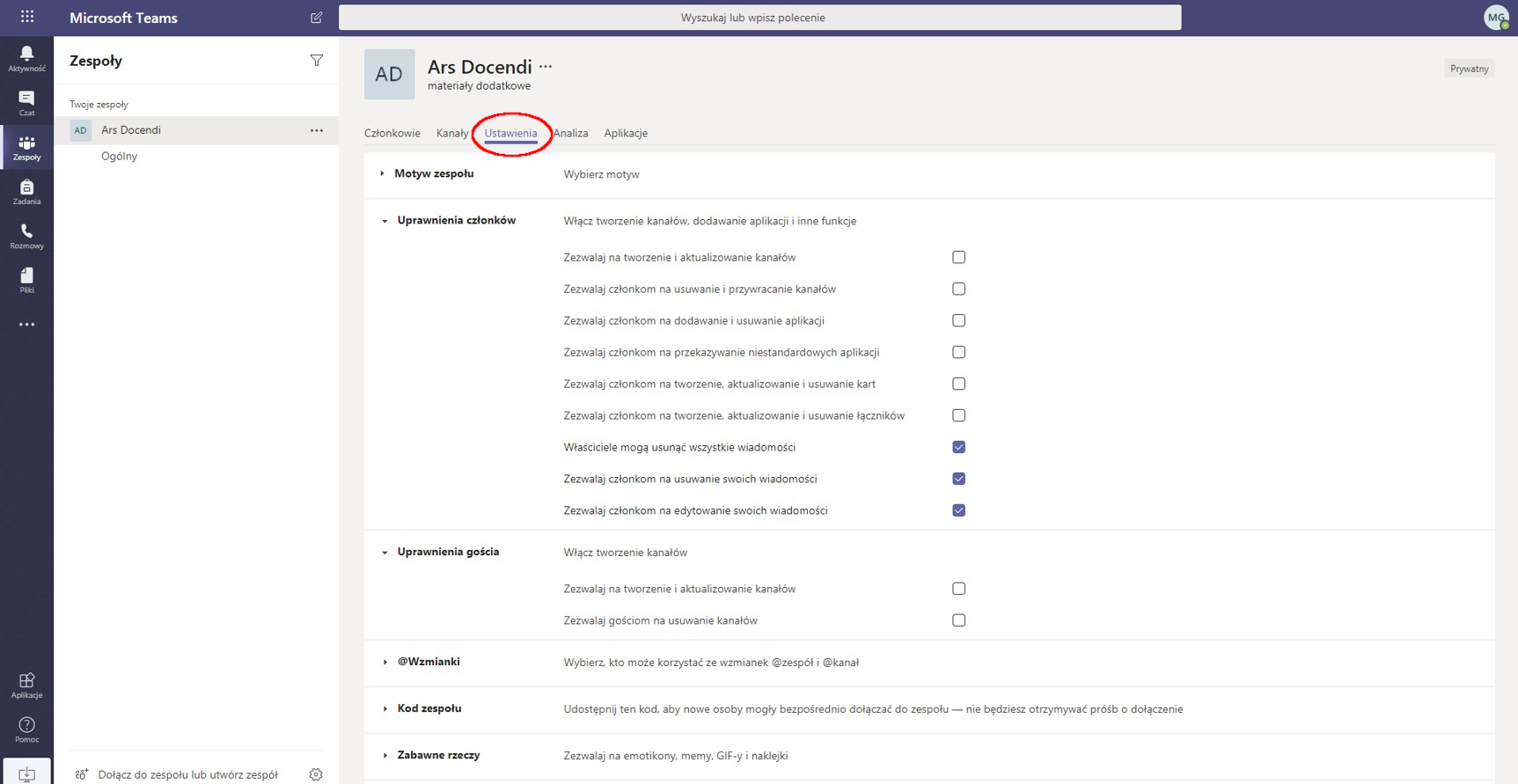The width and height of the screenshot is (1518, 784).
Task: Switch to the Członkowie tab
Action: tap(392, 133)
